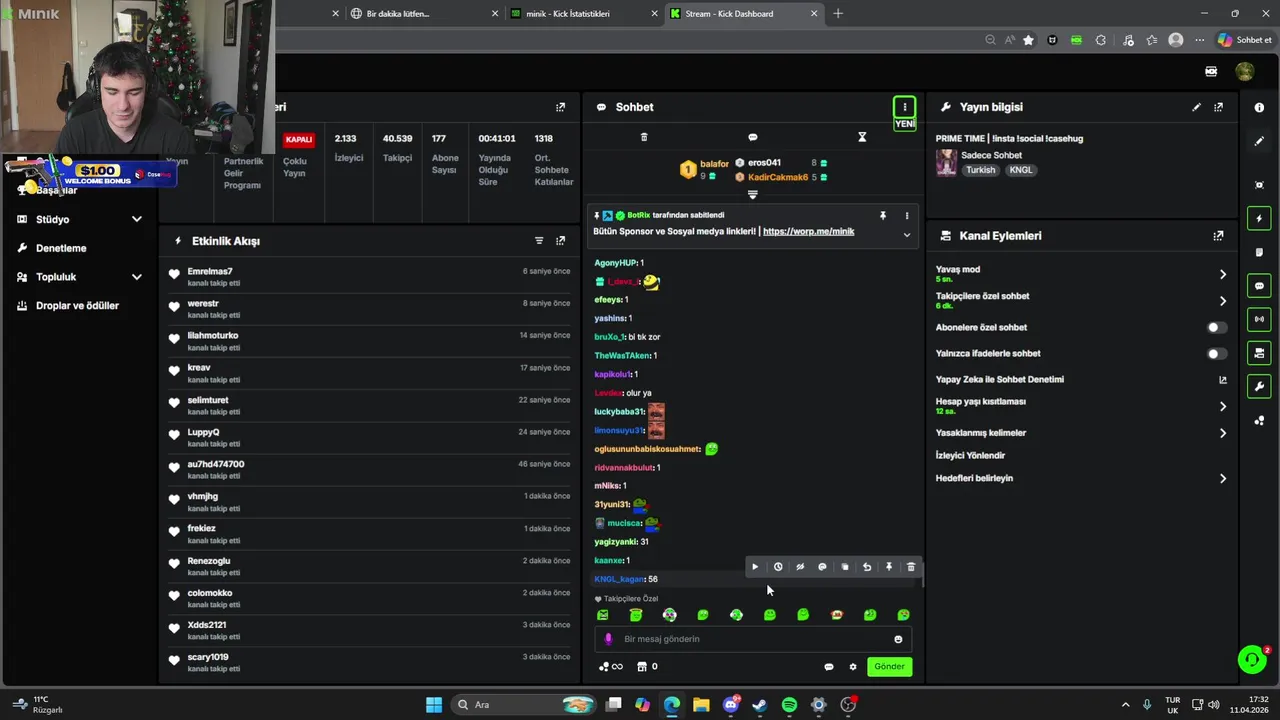This screenshot has height=720, width=1280.
Task: Open Yasaklanmış kelimeler arrow
Action: pyautogui.click(x=1222, y=433)
